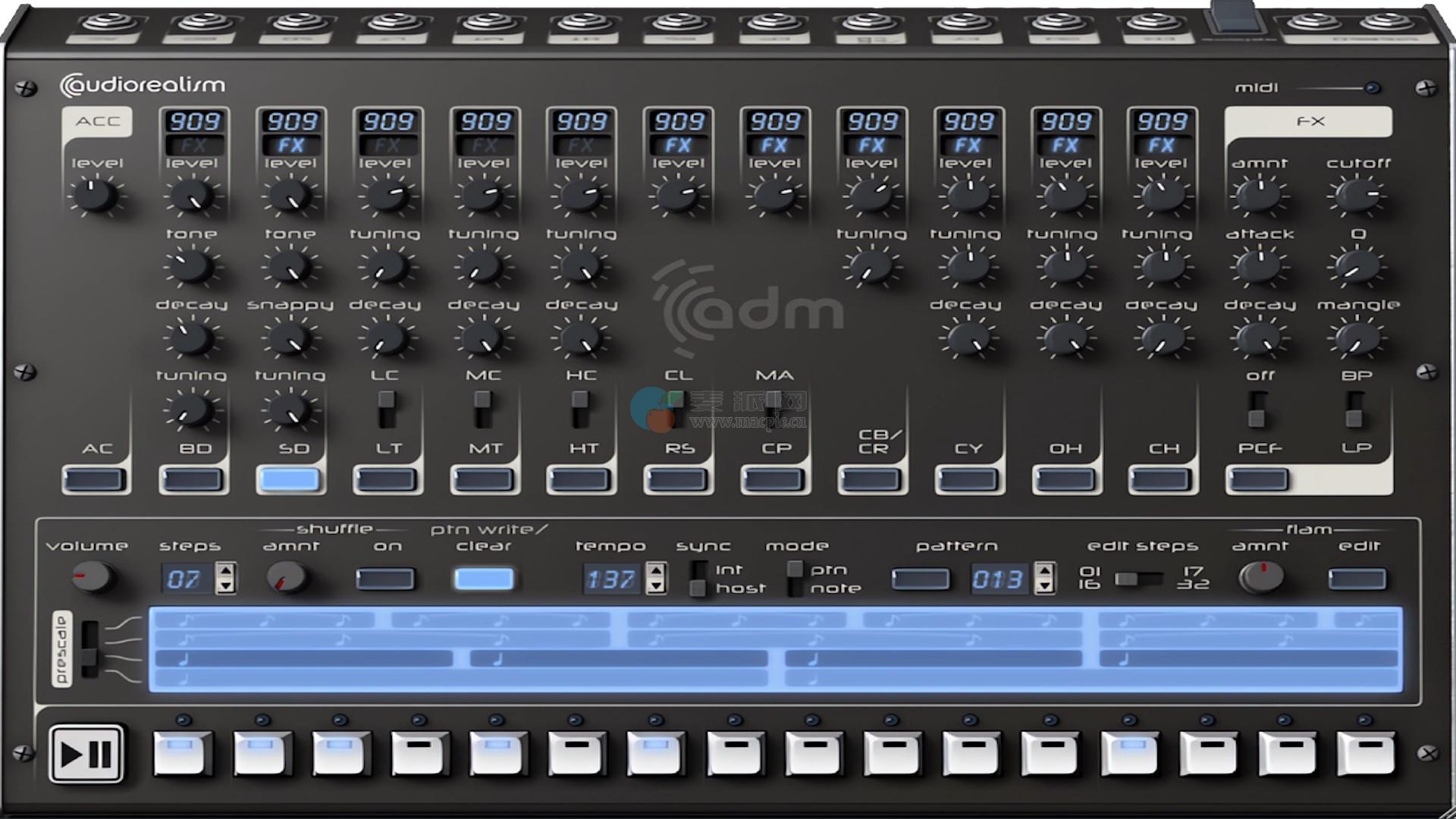Image resolution: width=1456 pixels, height=819 pixels.
Task: Select the CH instrument button
Action: (x=1162, y=479)
